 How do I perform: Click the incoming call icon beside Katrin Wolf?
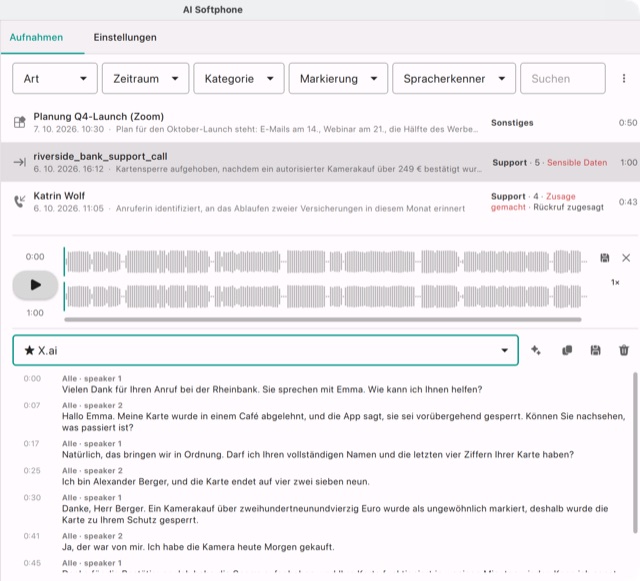click(19, 201)
